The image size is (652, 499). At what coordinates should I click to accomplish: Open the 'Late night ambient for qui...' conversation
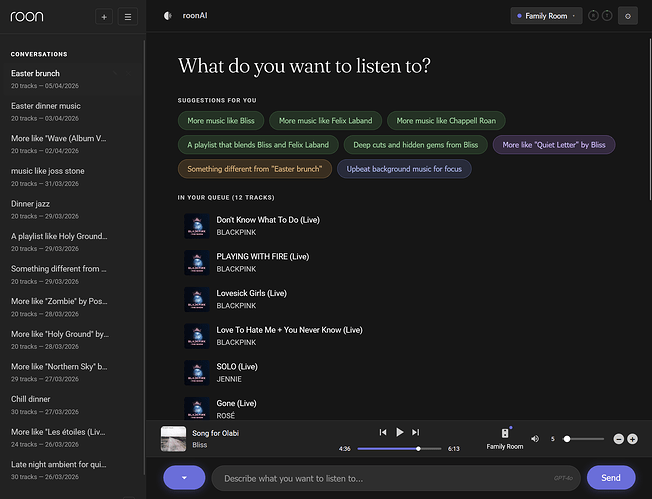click(72, 470)
